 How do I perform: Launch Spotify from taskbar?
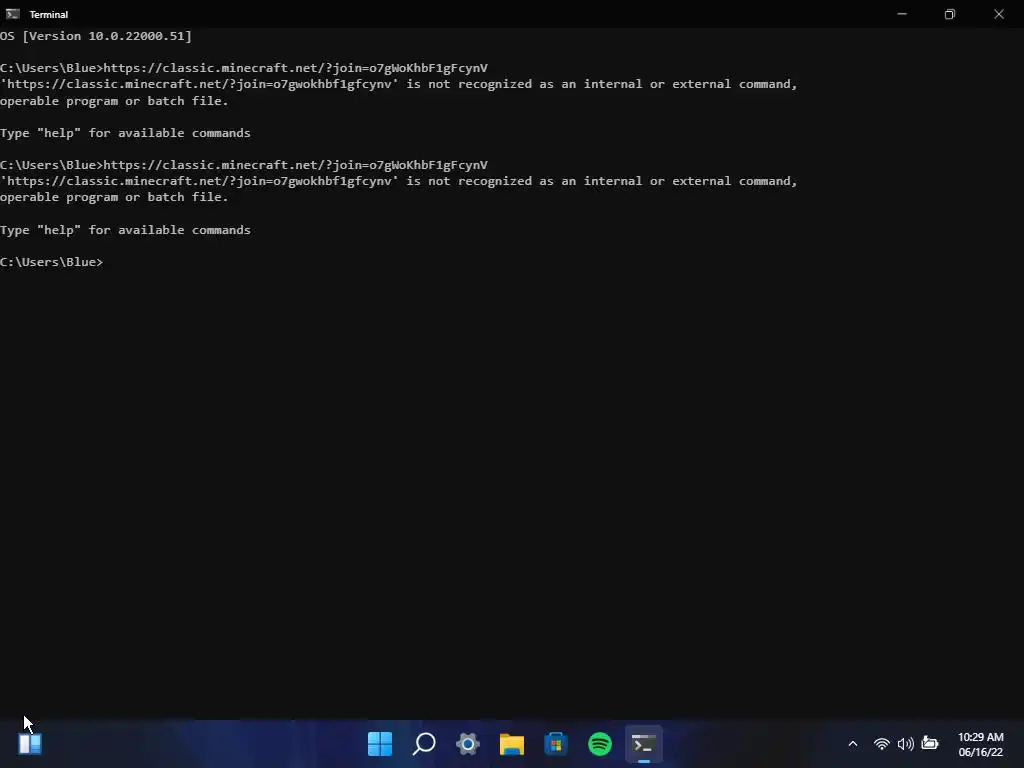600,743
